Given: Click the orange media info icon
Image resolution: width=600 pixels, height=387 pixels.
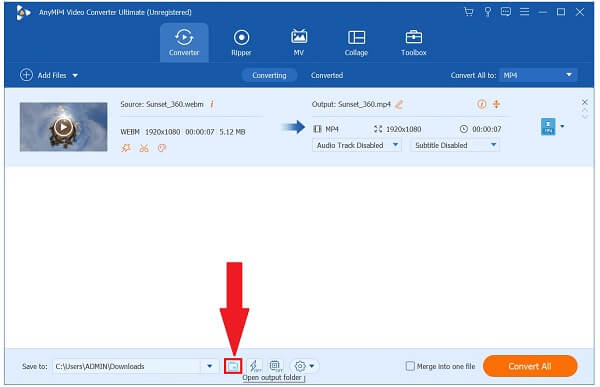Looking at the screenshot, I should (481, 104).
